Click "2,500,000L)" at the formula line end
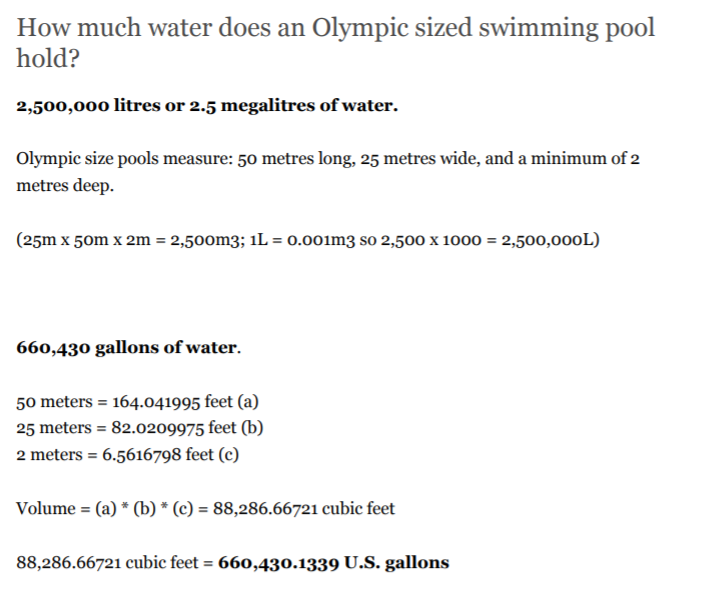This screenshot has height=600, width=715. pyautogui.click(x=550, y=240)
